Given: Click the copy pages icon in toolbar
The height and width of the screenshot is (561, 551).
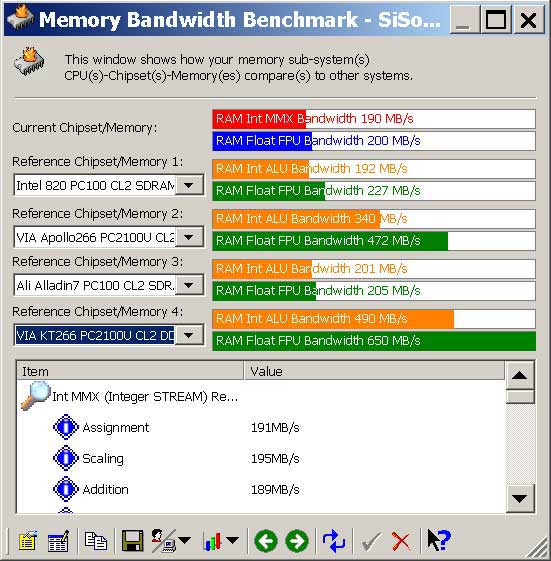Looking at the screenshot, I should click(96, 541).
